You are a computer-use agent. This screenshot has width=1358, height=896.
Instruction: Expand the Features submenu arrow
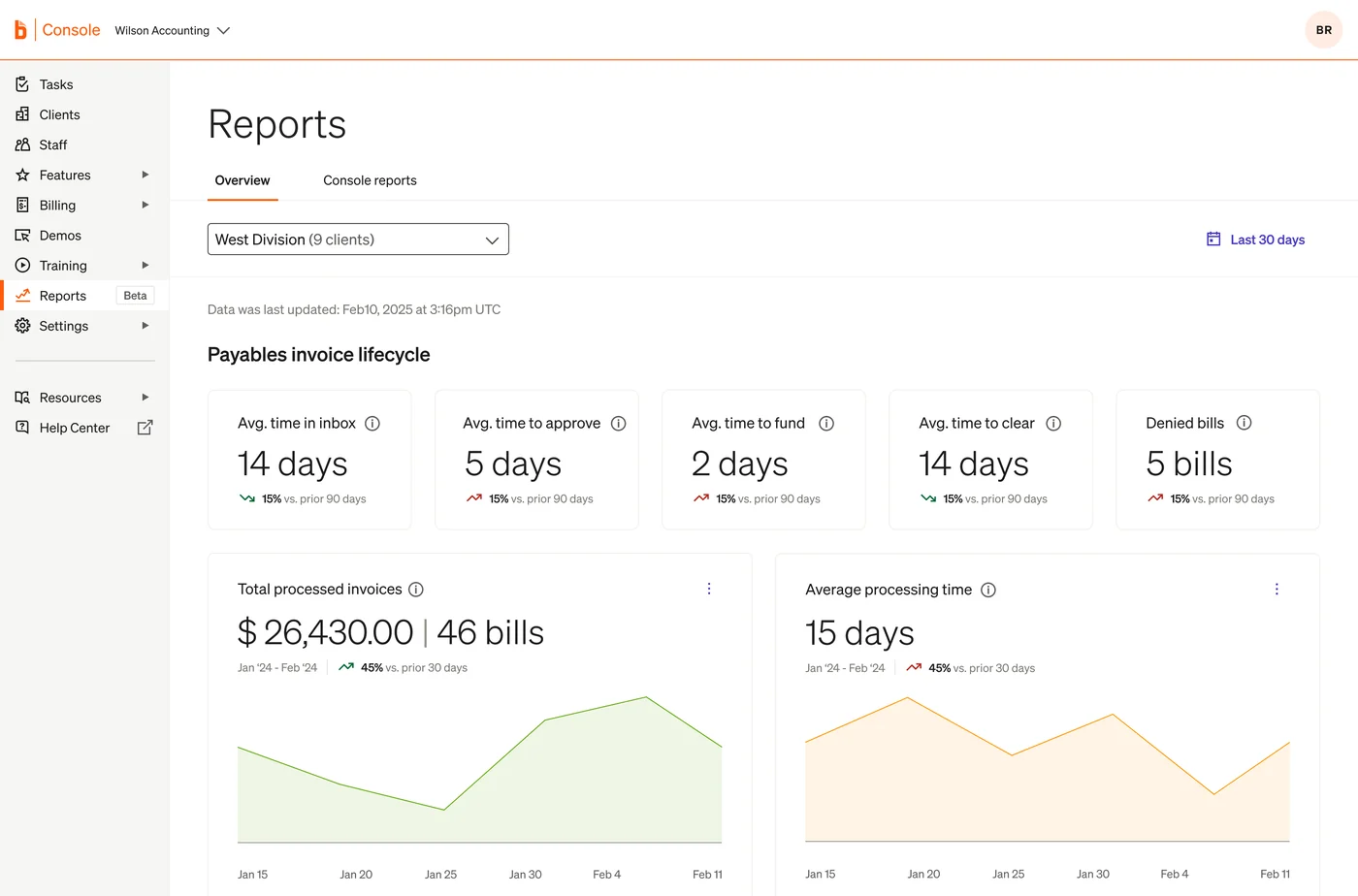(145, 175)
